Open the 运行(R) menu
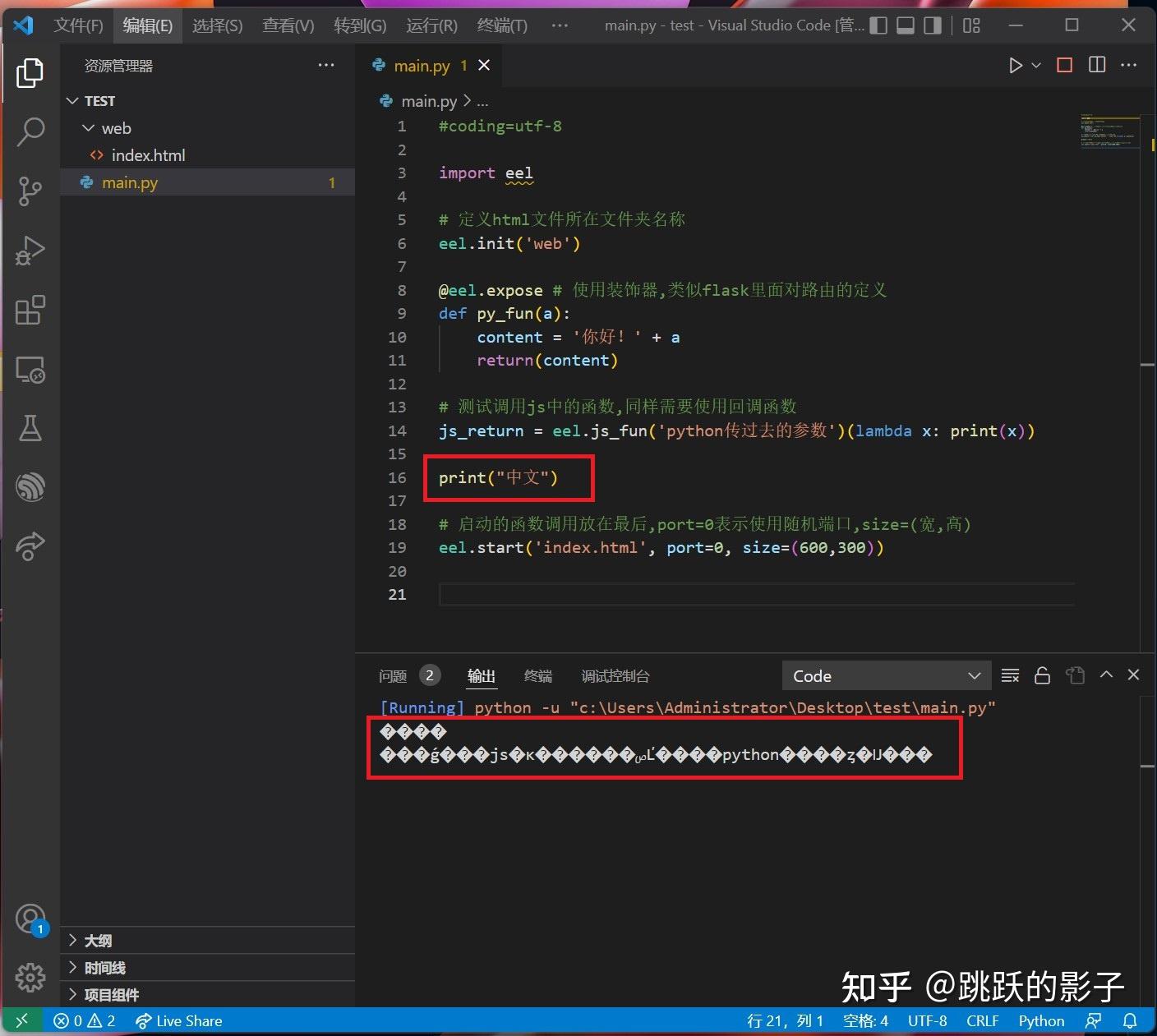This screenshot has width=1157, height=1036. 431,25
